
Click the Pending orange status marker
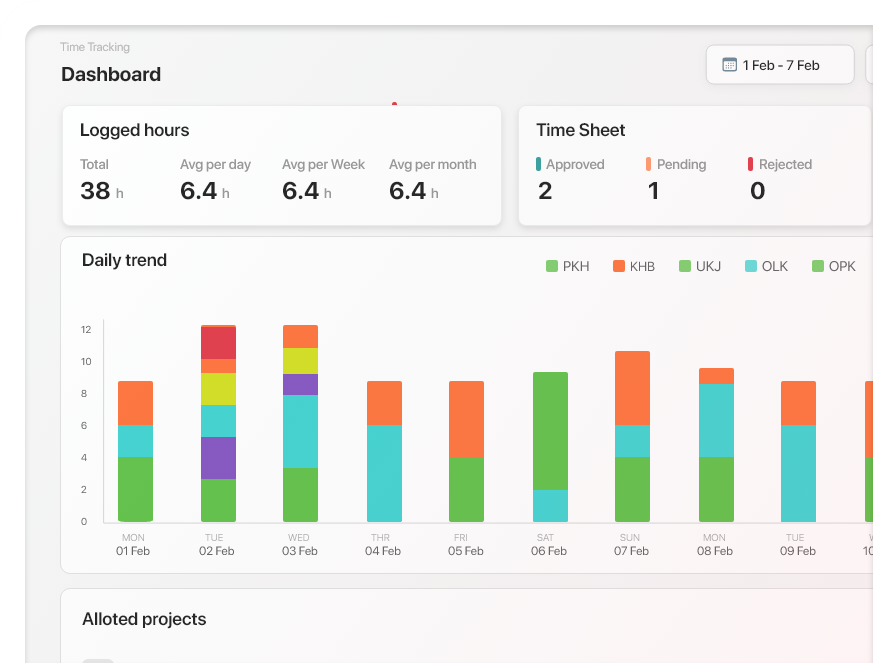tap(648, 164)
